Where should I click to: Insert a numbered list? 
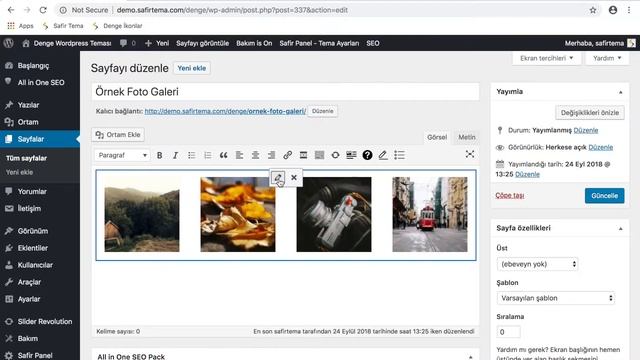[x=207, y=155]
